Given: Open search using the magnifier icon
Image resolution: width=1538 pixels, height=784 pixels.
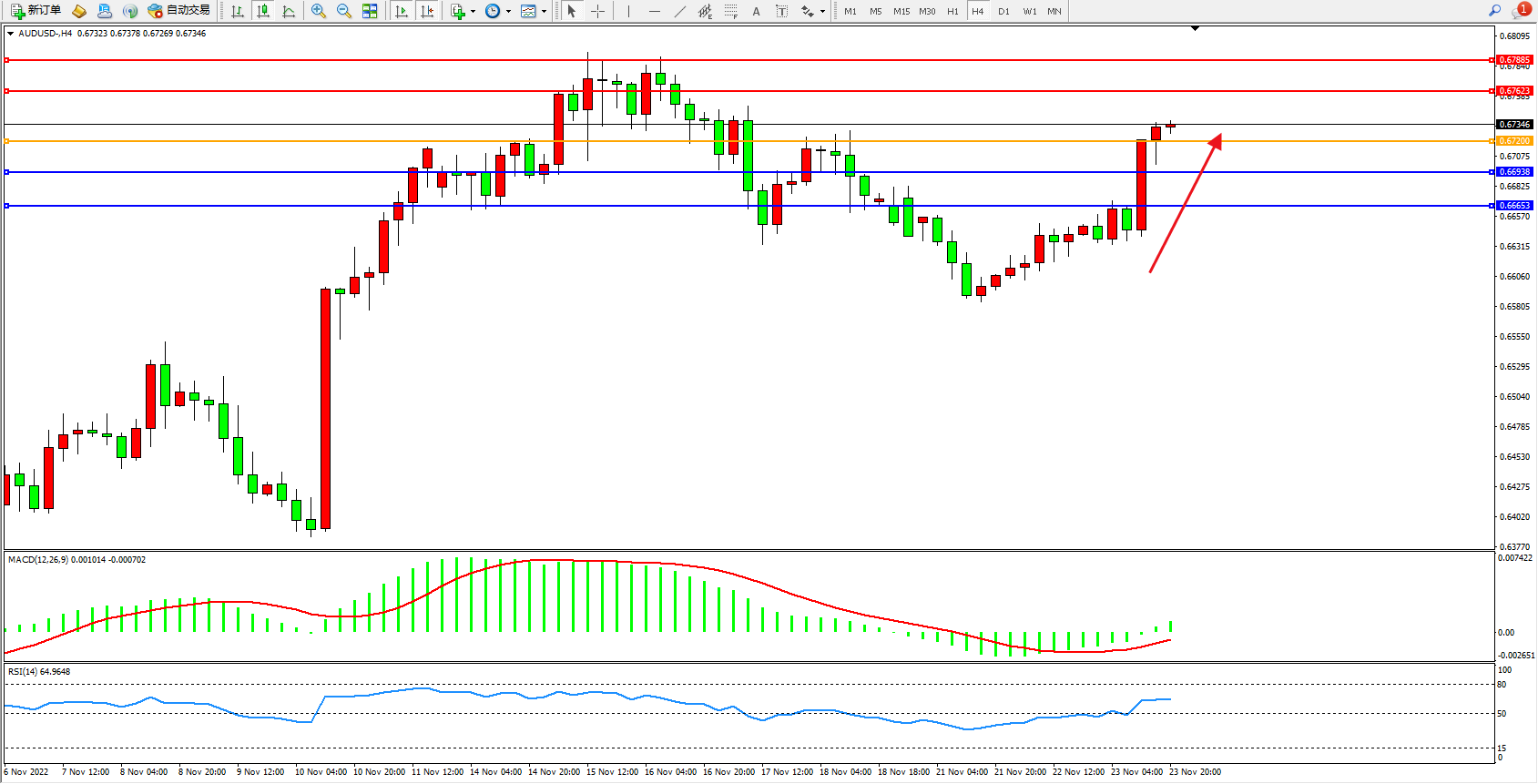Looking at the screenshot, I should coord(1494,11).
